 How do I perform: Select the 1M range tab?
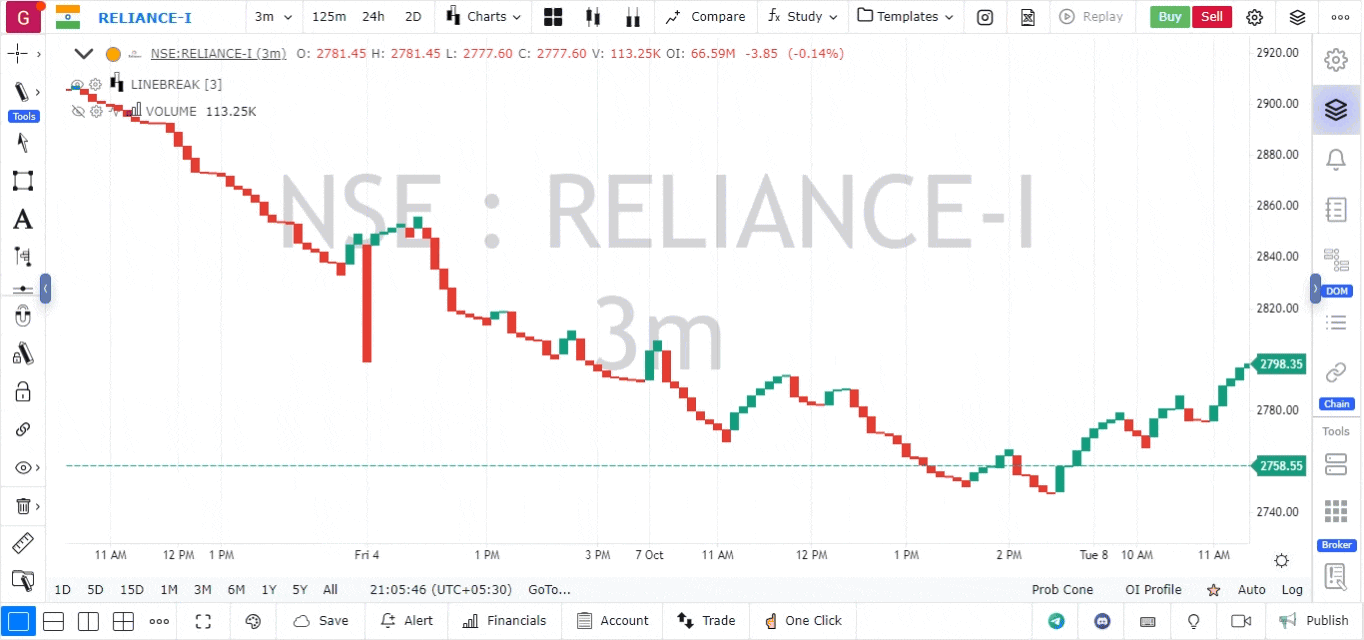point(169,590)
